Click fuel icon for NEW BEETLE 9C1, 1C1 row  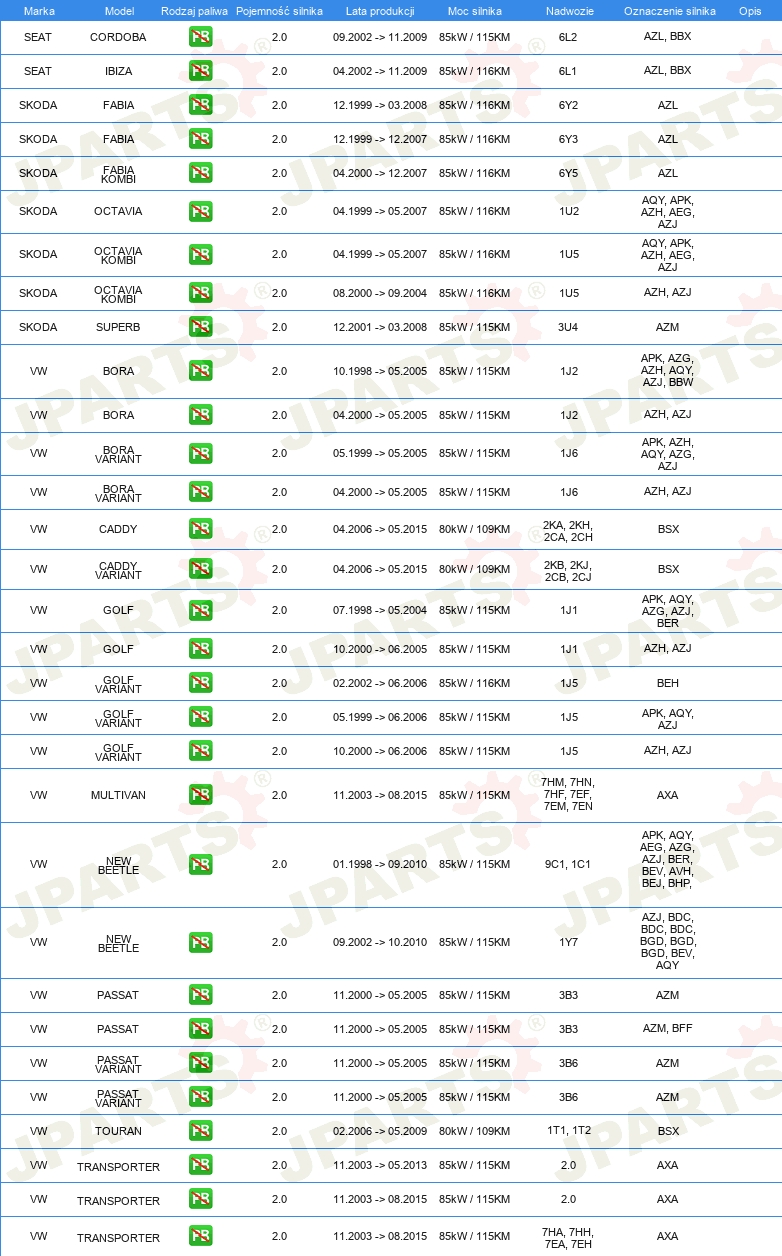tap(200, 864)
